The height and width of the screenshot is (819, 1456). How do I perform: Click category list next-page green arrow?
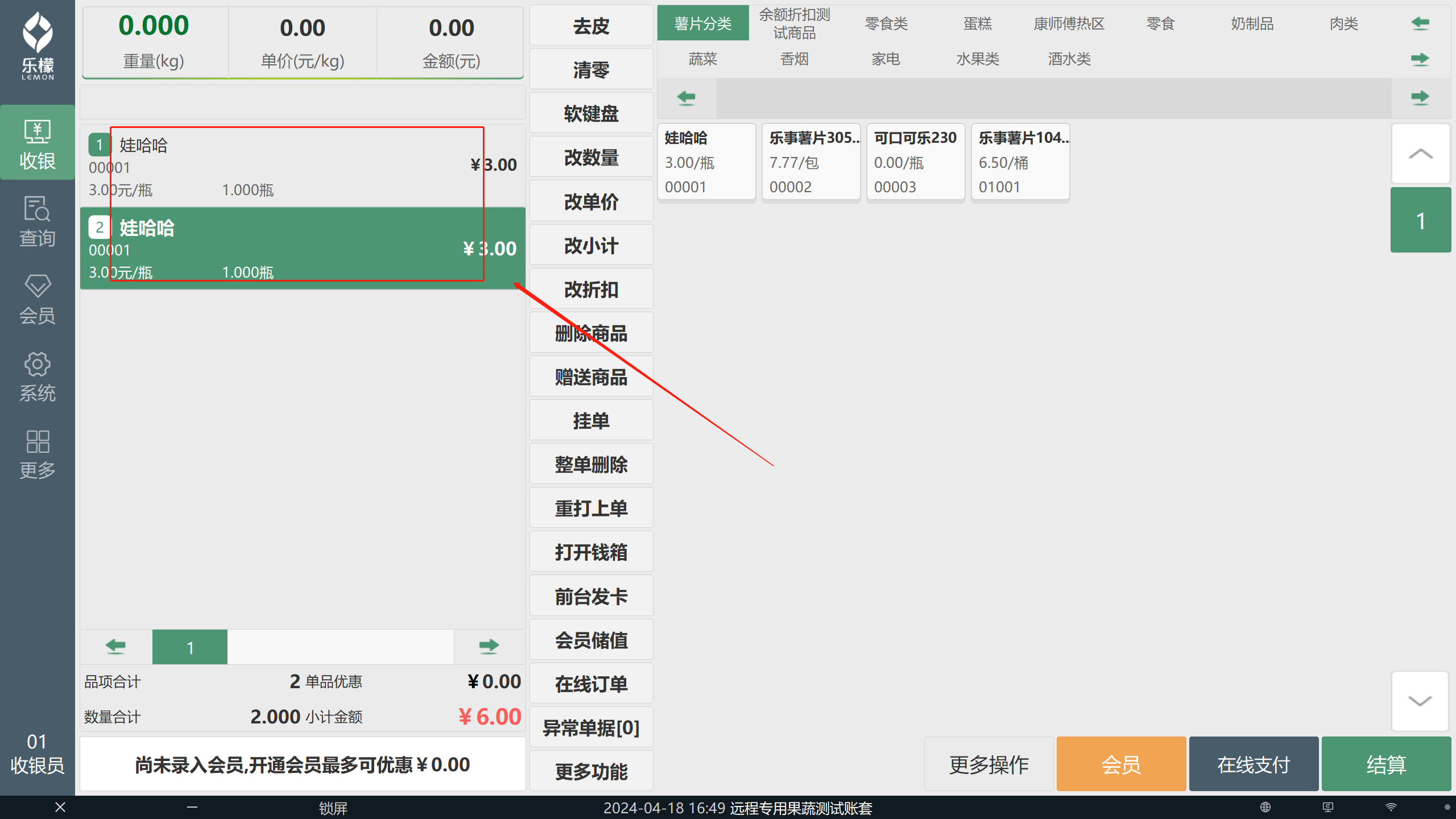[1420, 59]
